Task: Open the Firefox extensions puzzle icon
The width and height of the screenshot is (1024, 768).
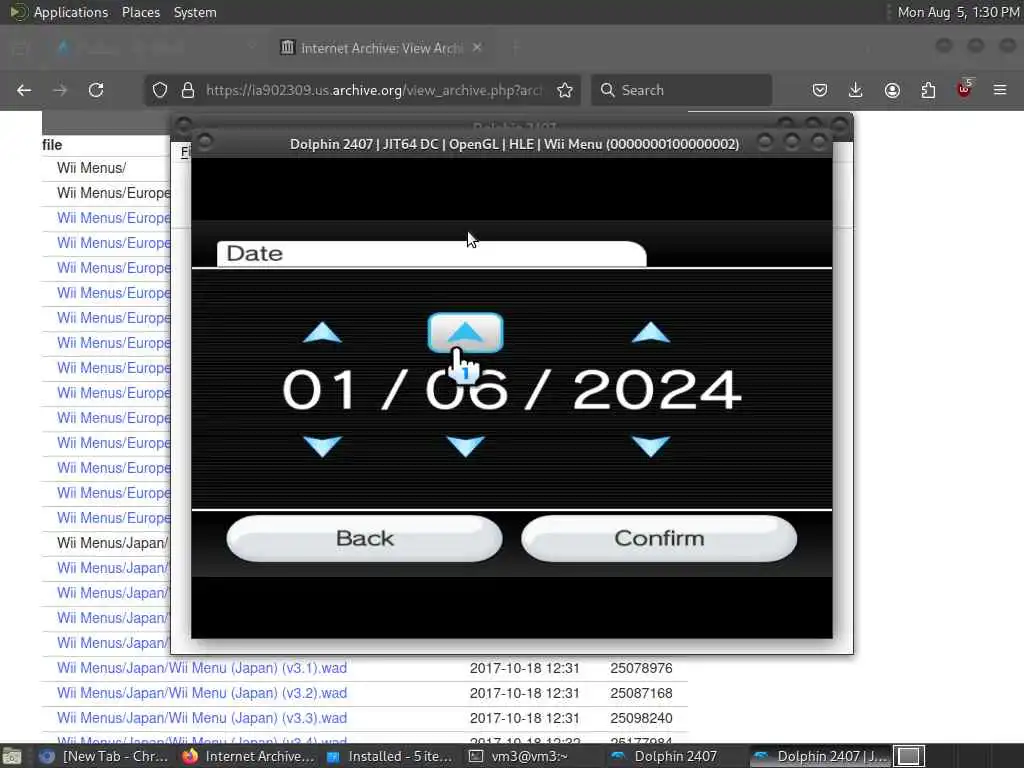Action: pos(928,90)
